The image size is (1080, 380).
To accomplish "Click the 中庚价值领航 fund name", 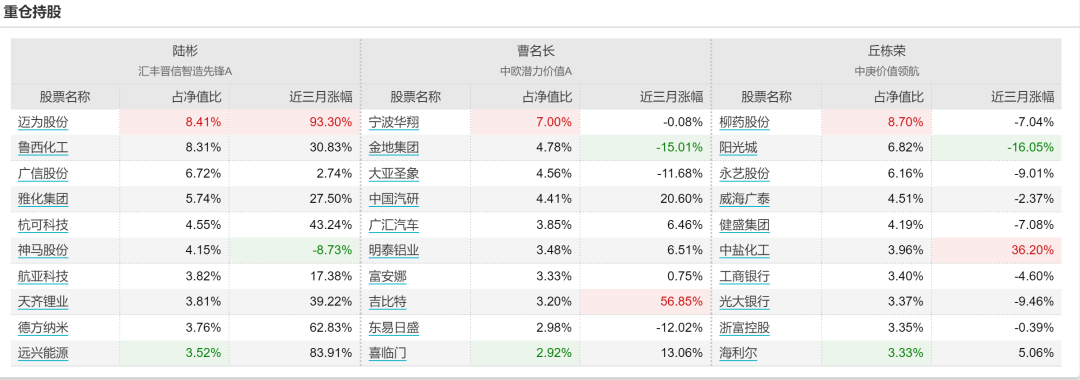I will [886, 71].
